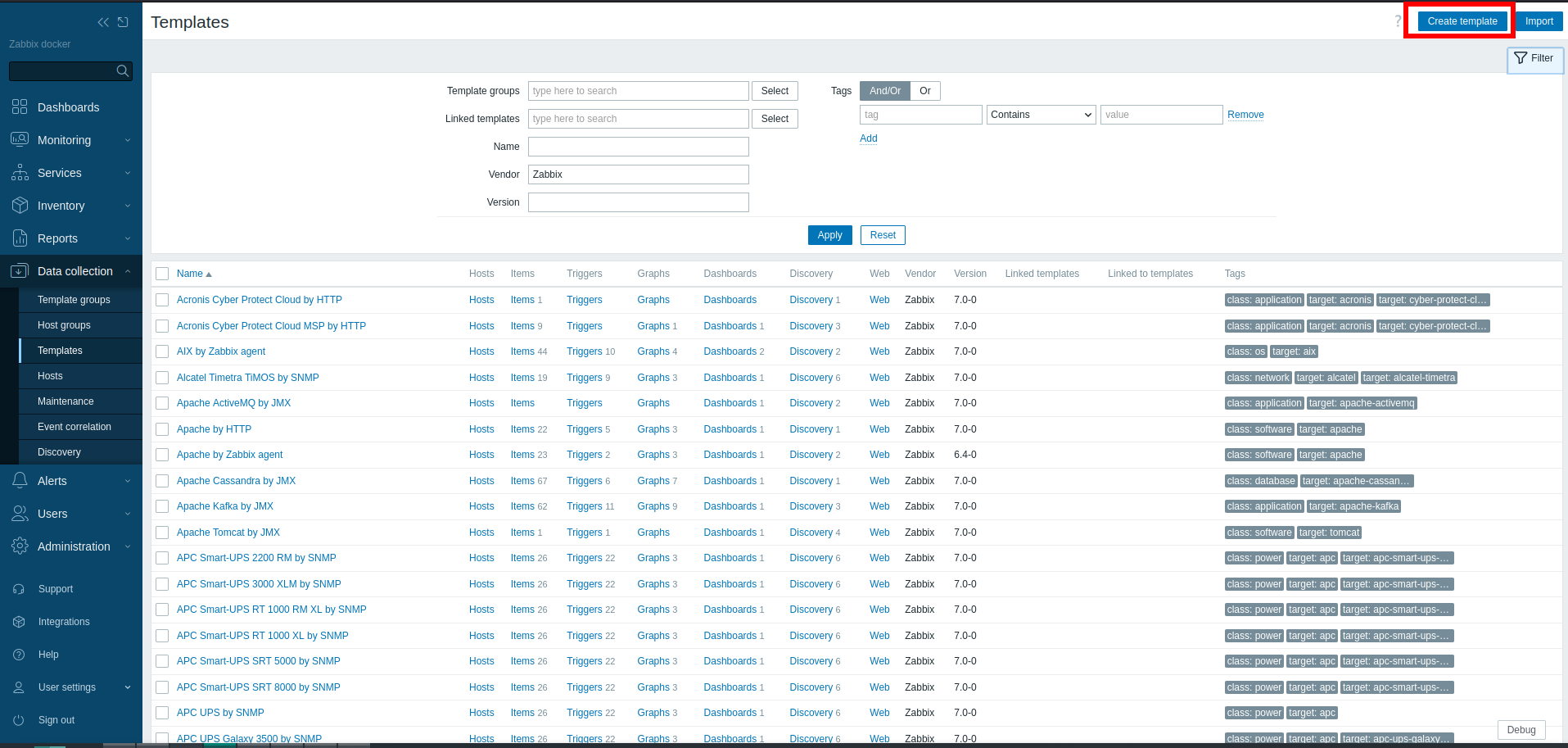Click Select next to Template groups
1568x748 pixels.
[775, 91]
